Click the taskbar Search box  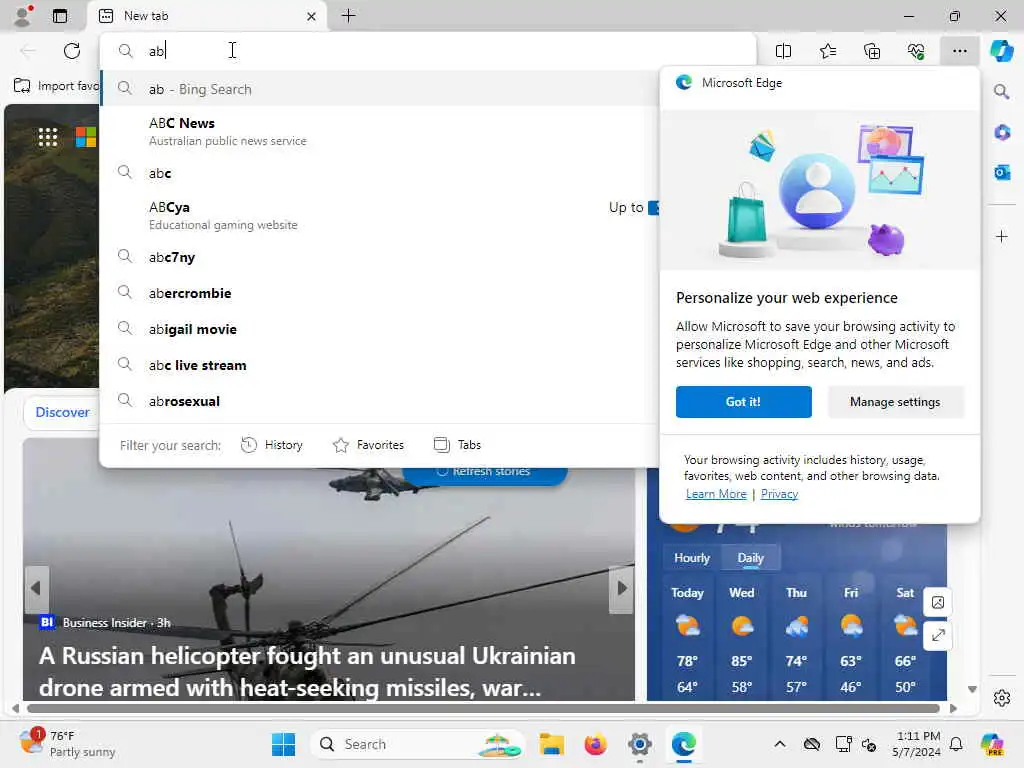(x=418, y=744)
